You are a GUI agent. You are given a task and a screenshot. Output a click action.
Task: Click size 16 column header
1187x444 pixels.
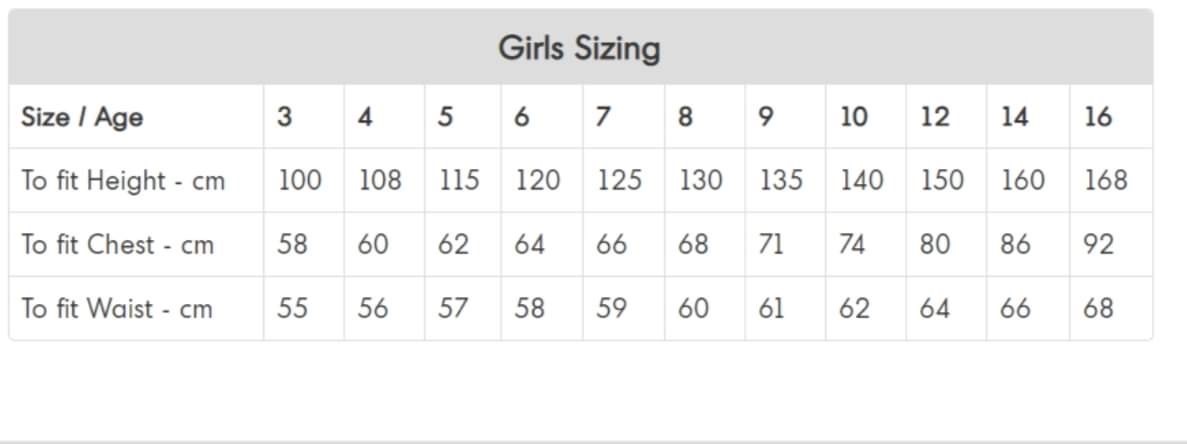coord(1097,117)
